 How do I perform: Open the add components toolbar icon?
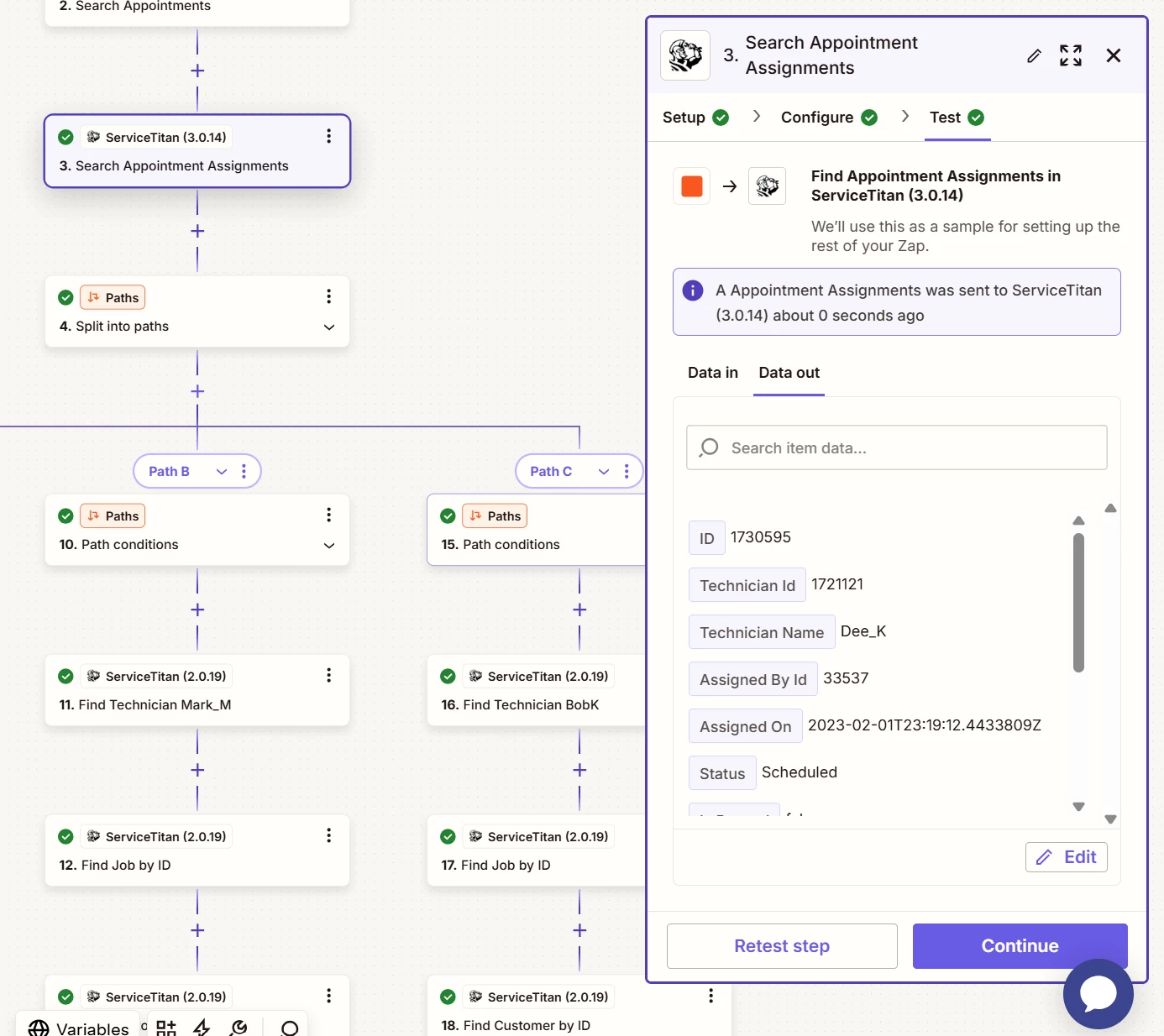click(x=166, y=1028)
